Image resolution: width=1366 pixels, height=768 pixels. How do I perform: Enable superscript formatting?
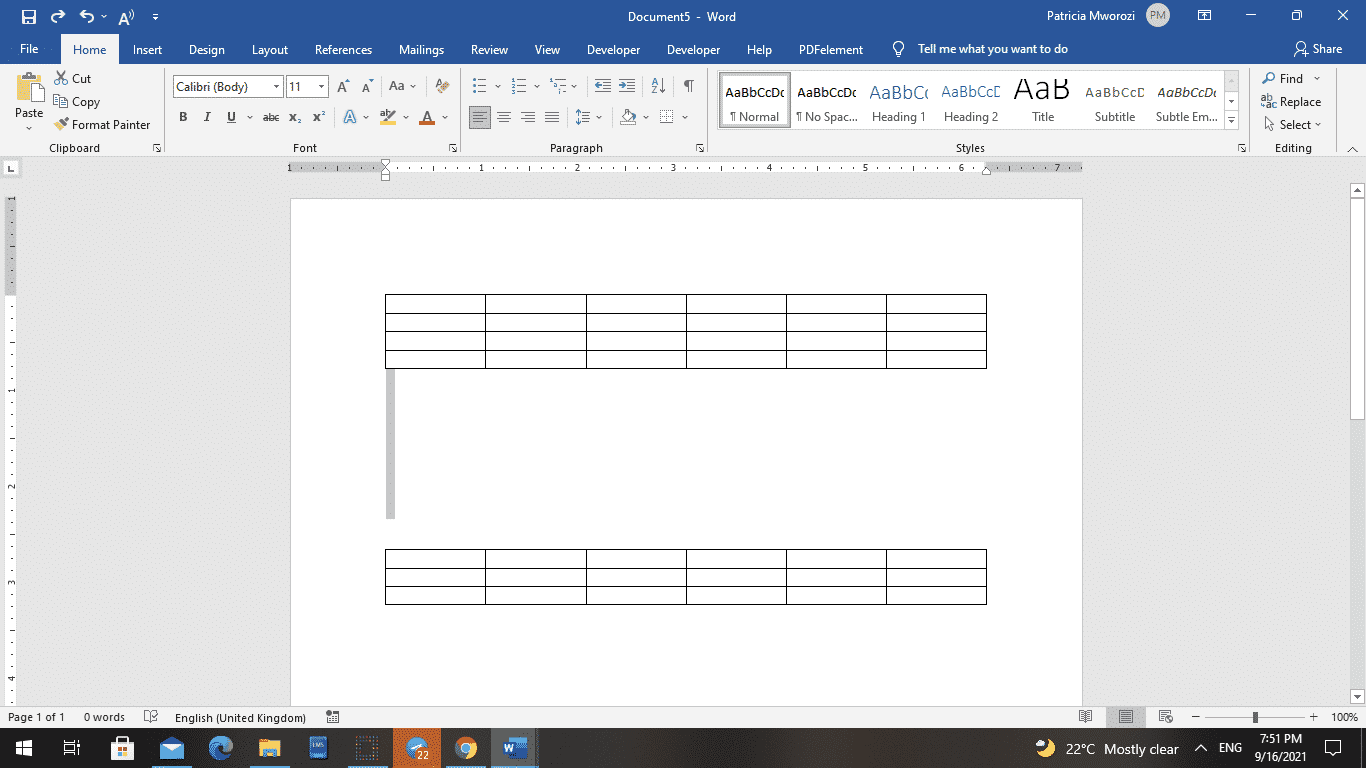318,117
